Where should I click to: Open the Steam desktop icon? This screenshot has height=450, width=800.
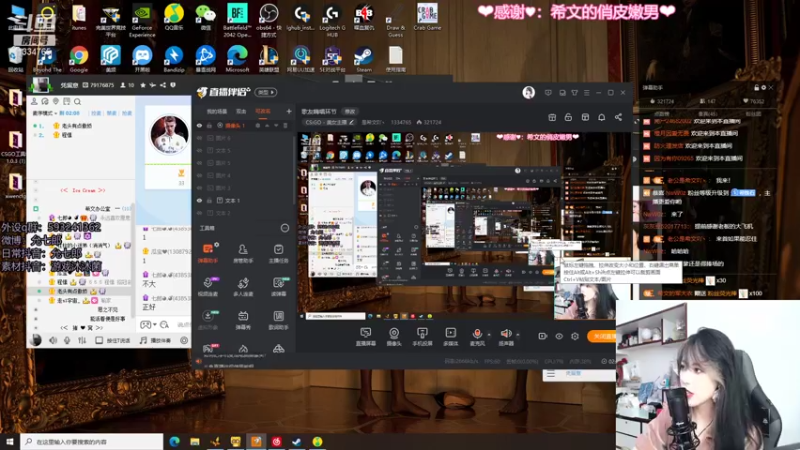point(364,59)
